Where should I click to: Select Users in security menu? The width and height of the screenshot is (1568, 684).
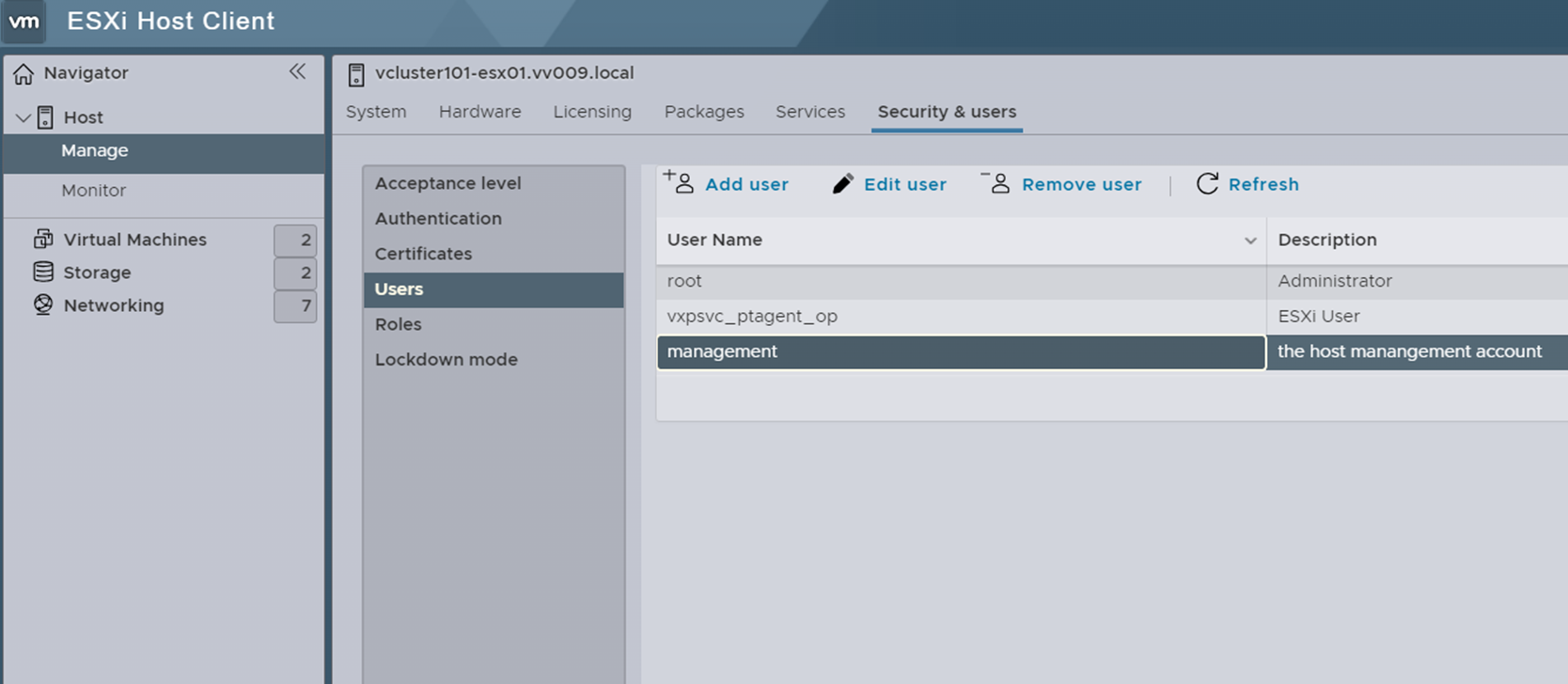click(494, 289)
